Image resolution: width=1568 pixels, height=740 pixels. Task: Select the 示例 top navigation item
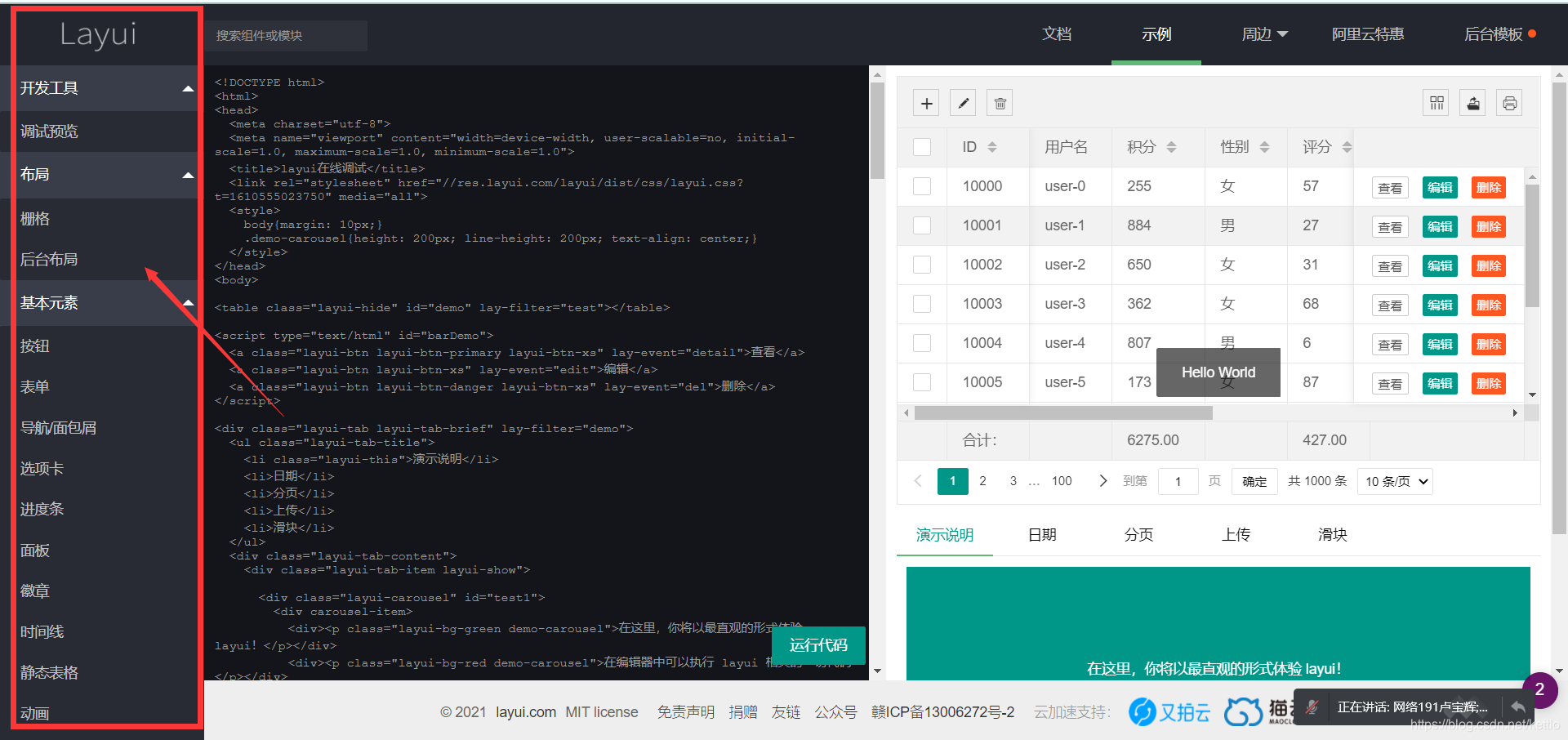coord(1156,34)
